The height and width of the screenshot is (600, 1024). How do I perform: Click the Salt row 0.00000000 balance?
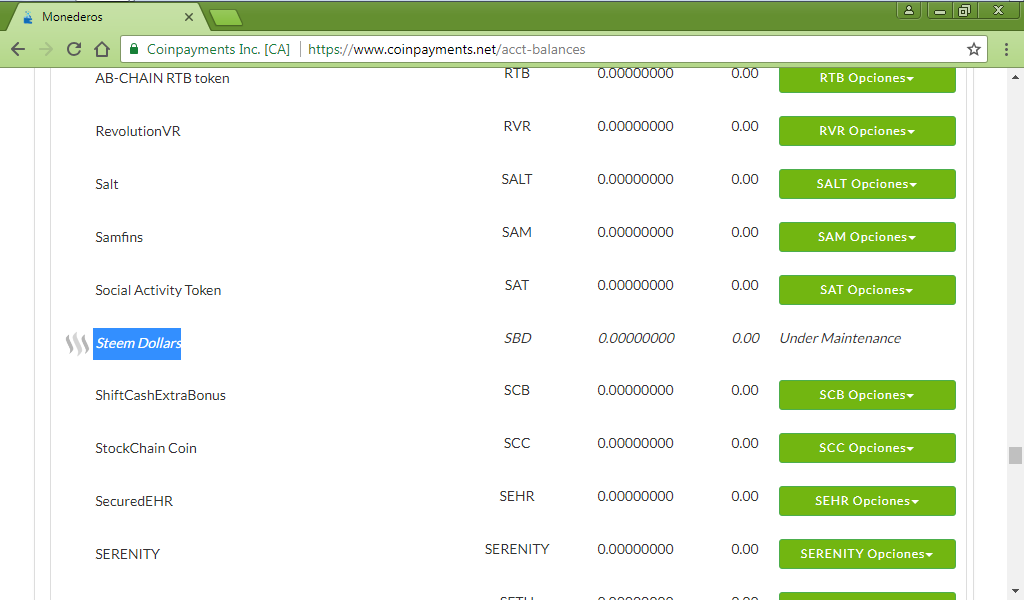(x=635, y=179)
